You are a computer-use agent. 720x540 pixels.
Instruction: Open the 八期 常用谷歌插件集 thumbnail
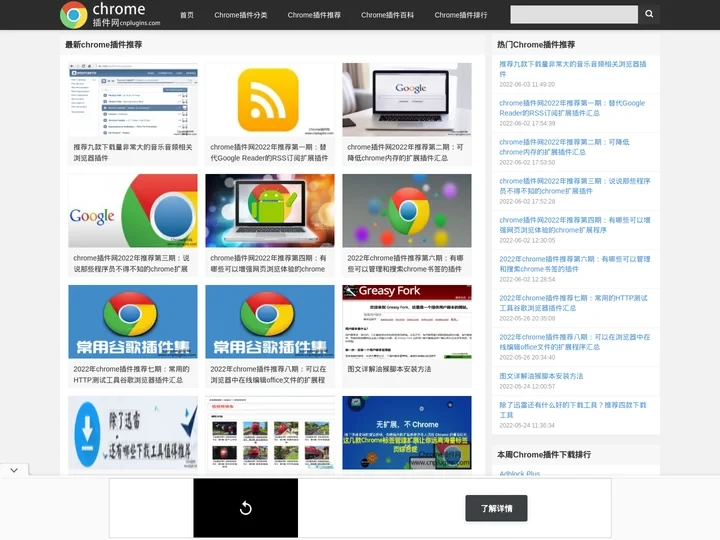tap(270, 321)
